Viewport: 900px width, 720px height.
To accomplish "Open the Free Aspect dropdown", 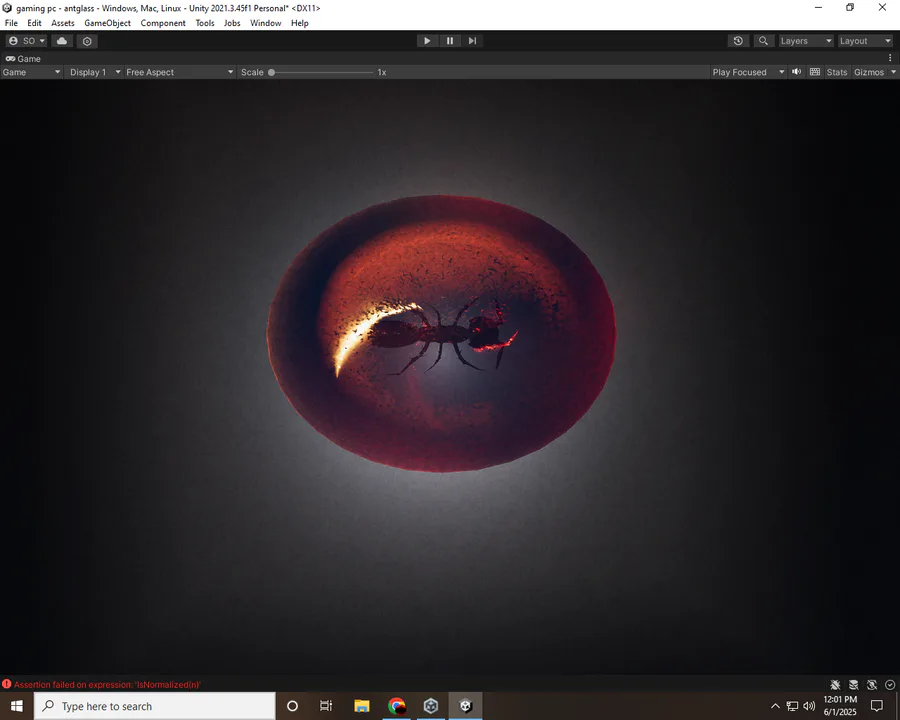I will coord(180,72).
